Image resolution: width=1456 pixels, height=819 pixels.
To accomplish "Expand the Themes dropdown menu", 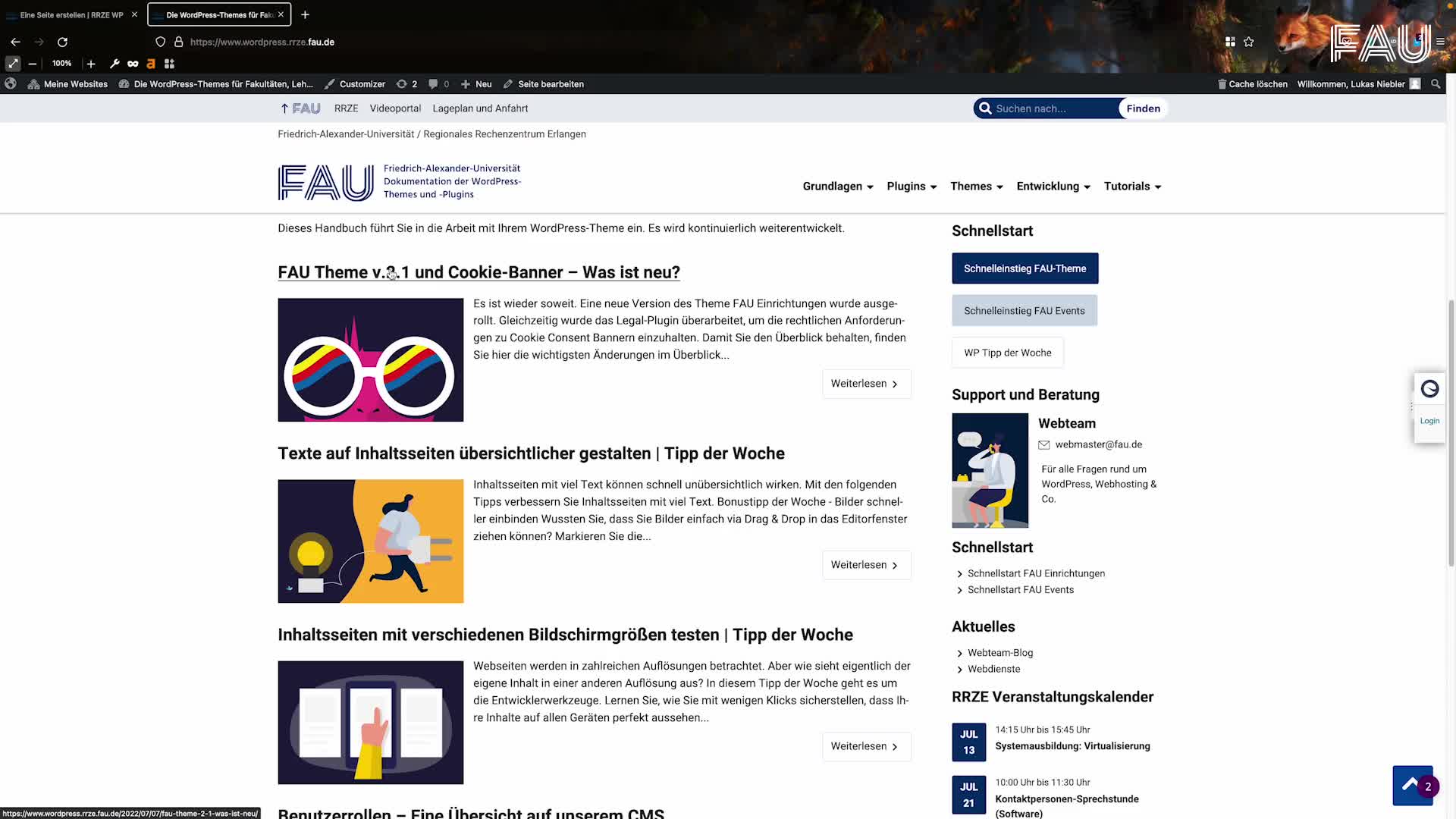I will [976, 186].
